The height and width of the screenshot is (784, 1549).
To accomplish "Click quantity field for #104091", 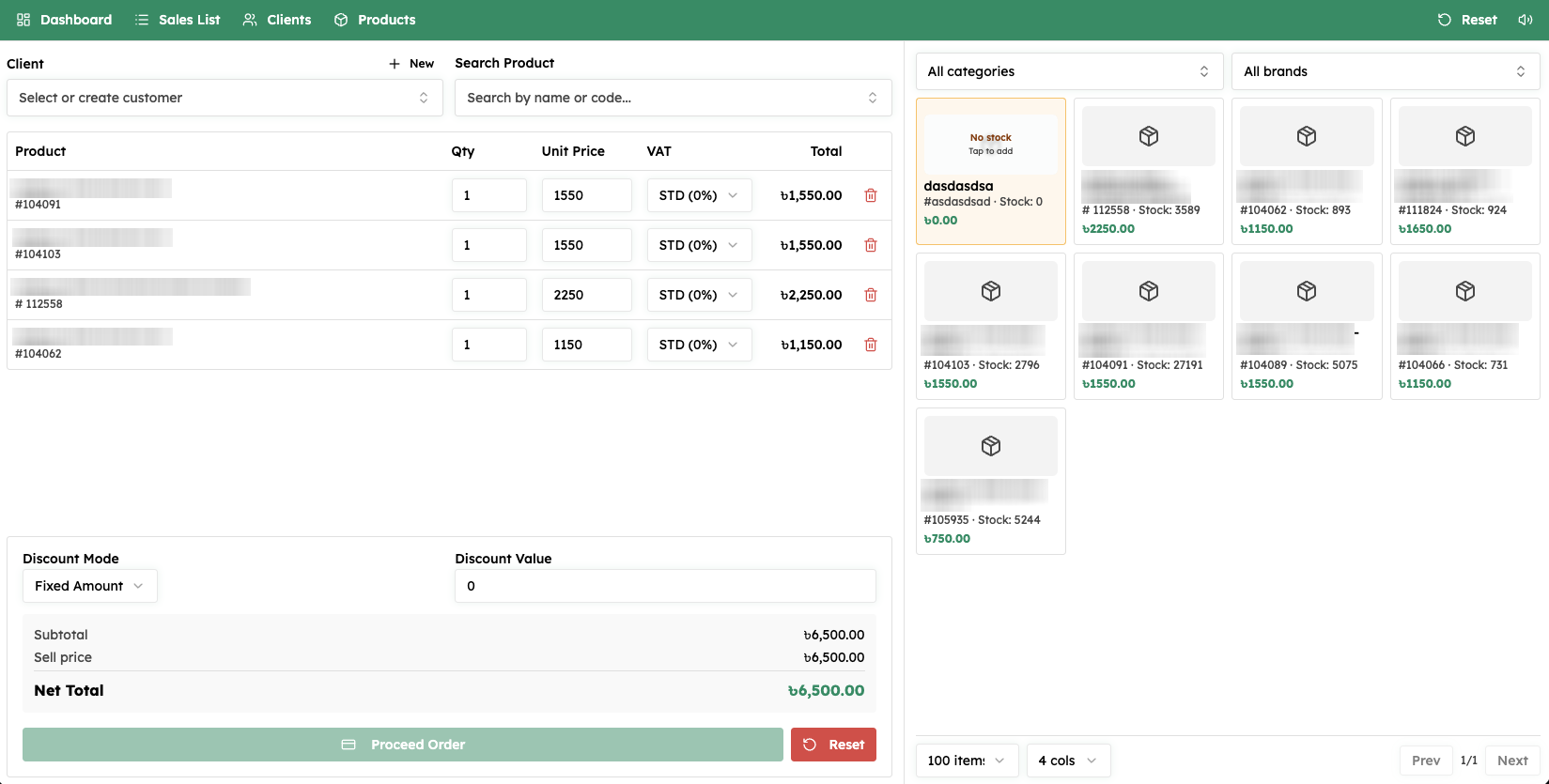I will [488, 195].
